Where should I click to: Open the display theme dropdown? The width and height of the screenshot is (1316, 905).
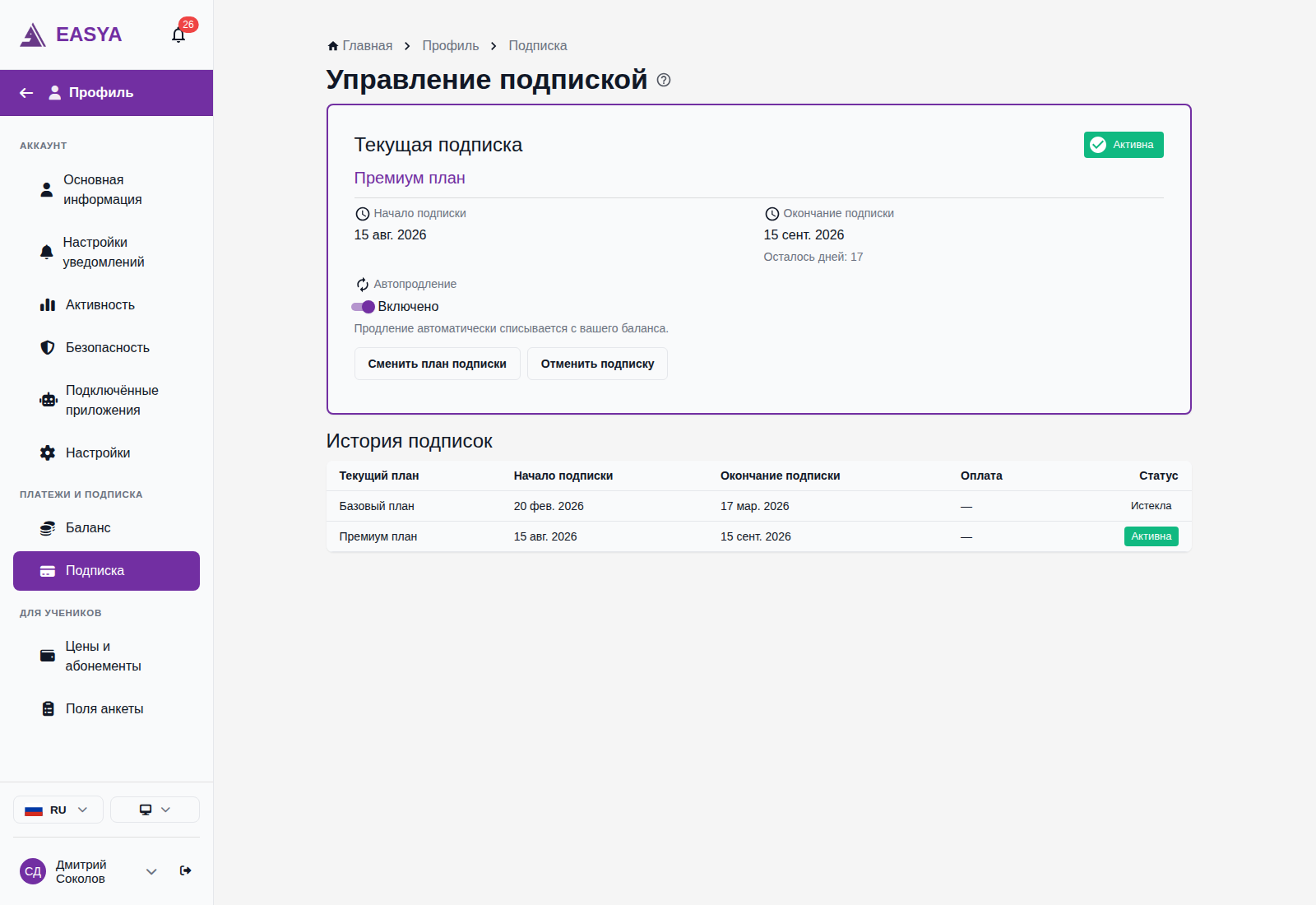tap(155, 810)
